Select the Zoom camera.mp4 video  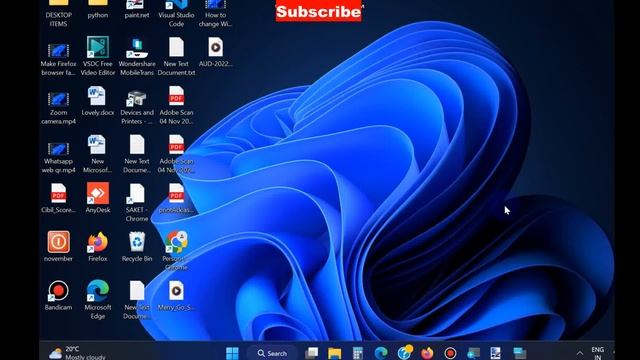(x=58, y=108)
